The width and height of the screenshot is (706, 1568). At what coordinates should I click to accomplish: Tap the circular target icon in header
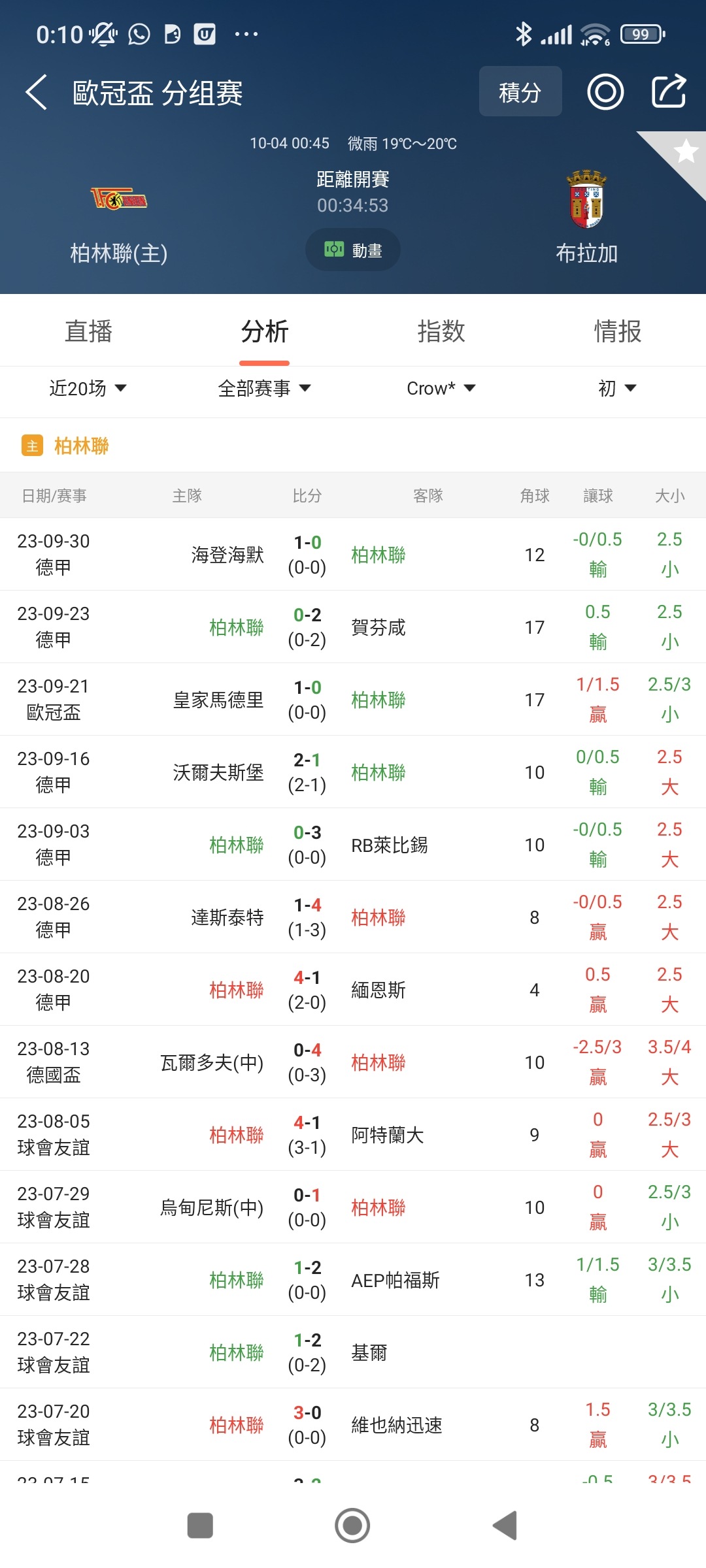click(x=605, y=91)
